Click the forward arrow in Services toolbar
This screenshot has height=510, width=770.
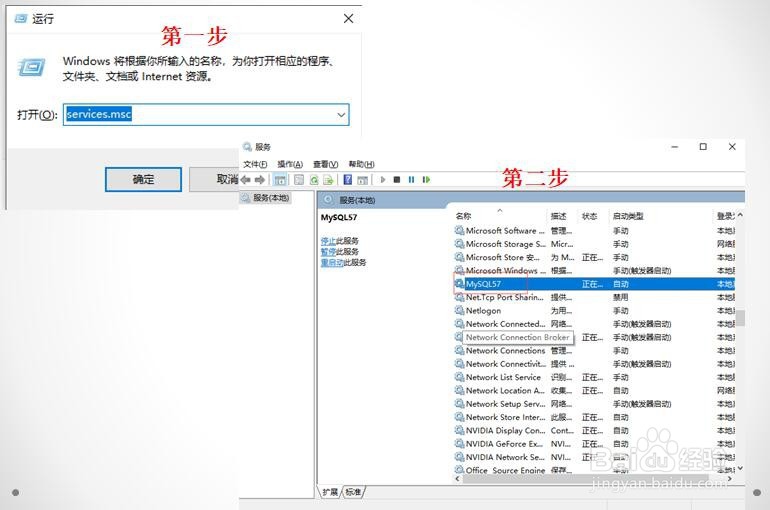[x=260, y=180]
